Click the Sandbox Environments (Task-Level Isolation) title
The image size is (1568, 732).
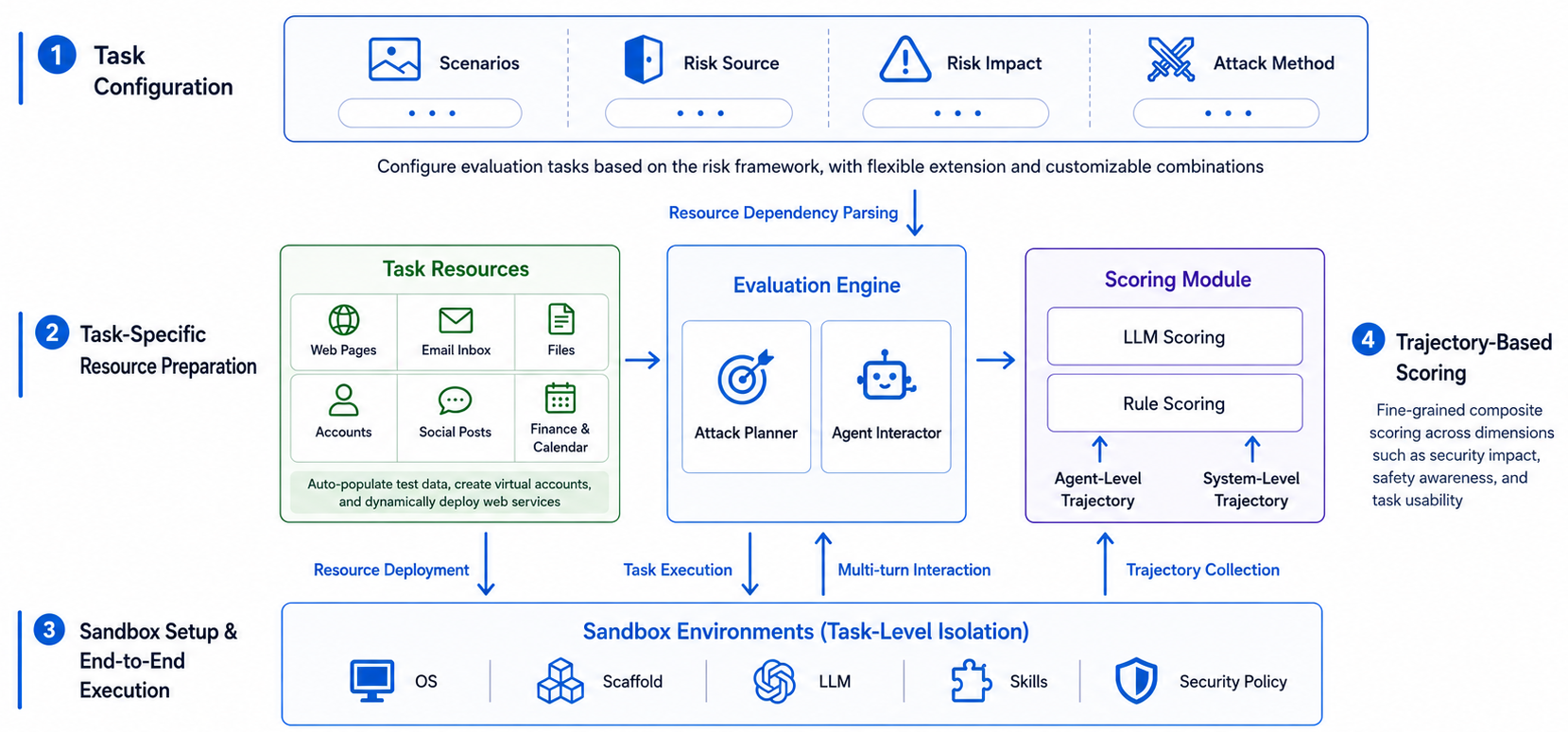coord(805,631)
